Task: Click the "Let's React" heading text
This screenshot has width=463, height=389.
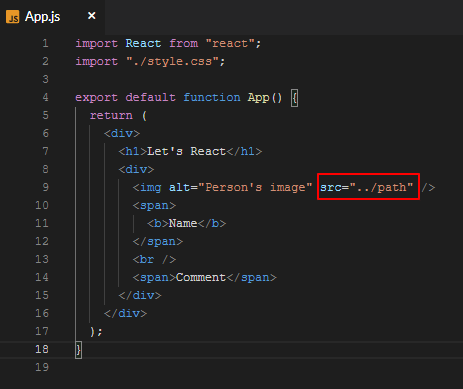Action: pyautogui.click(x=187, y=151)
